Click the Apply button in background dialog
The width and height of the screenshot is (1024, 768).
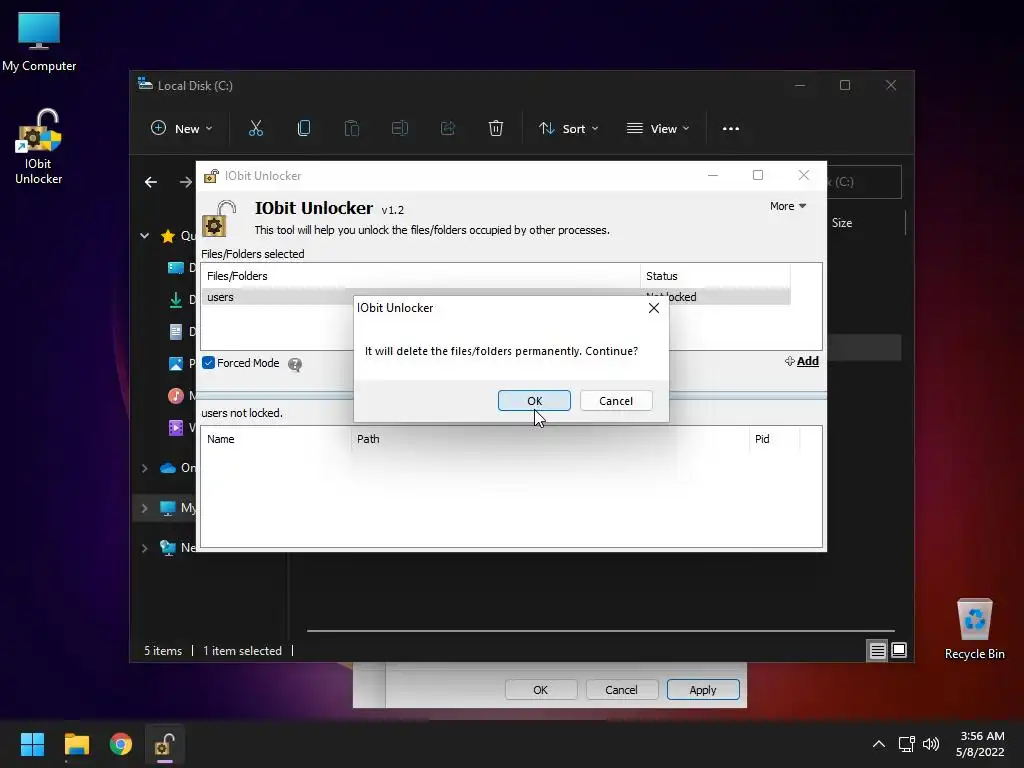703,690
